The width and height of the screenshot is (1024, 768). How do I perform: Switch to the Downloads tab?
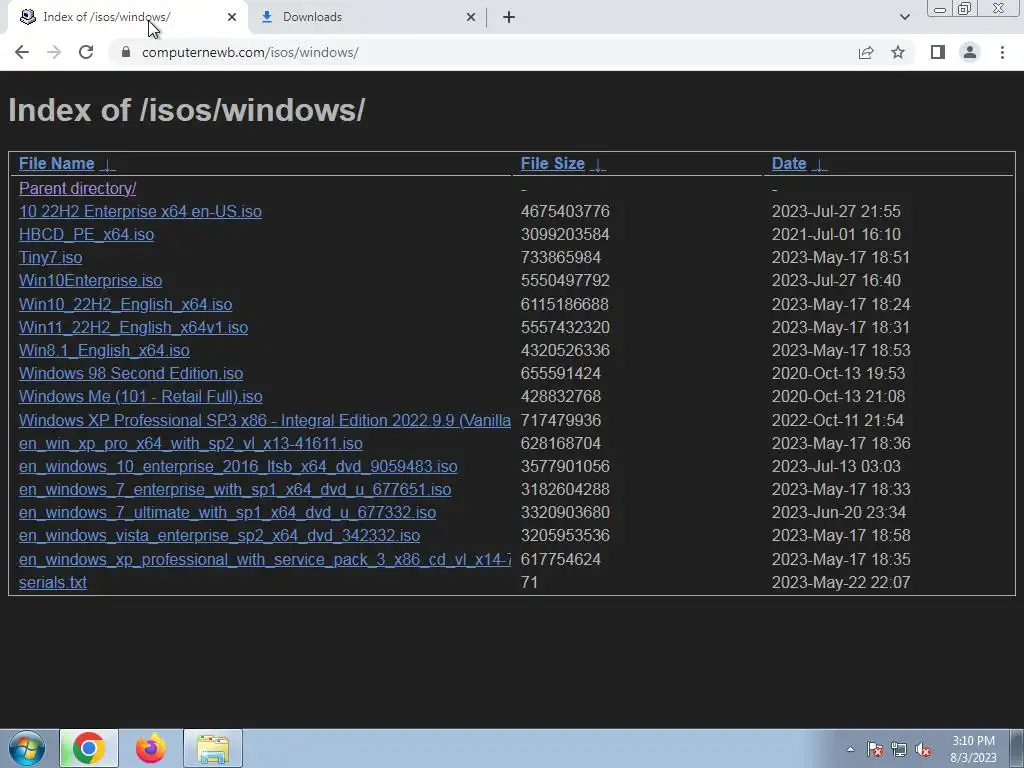tap(367, 17)
